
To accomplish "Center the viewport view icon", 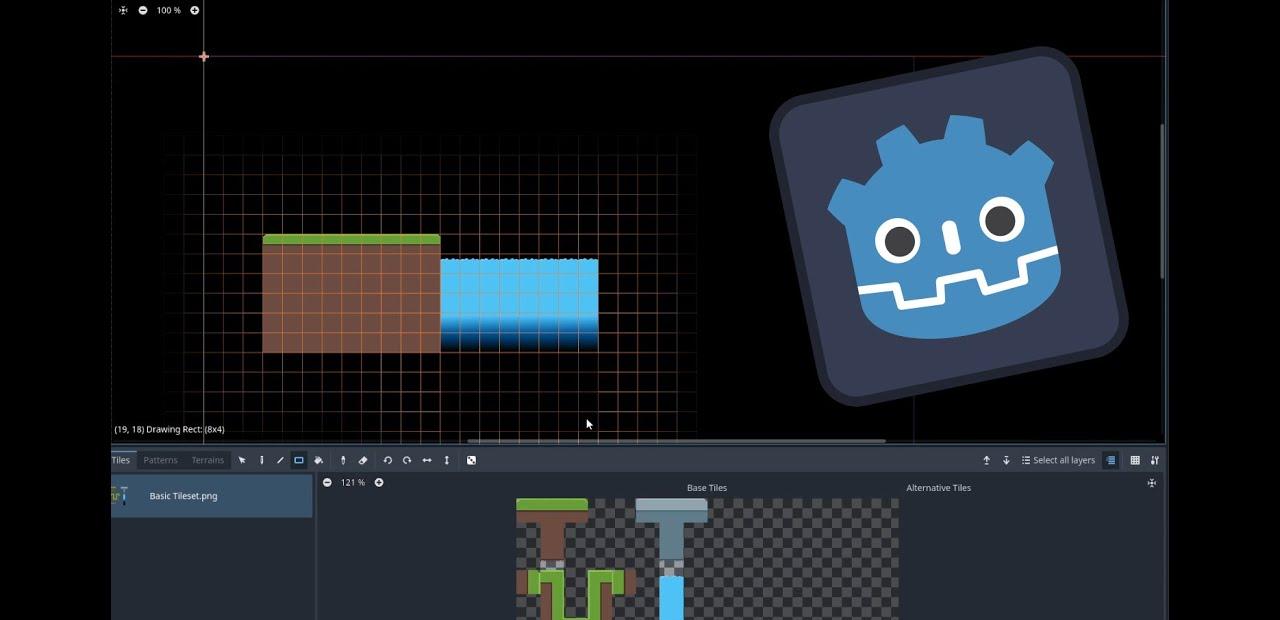I will pos(123,10).
